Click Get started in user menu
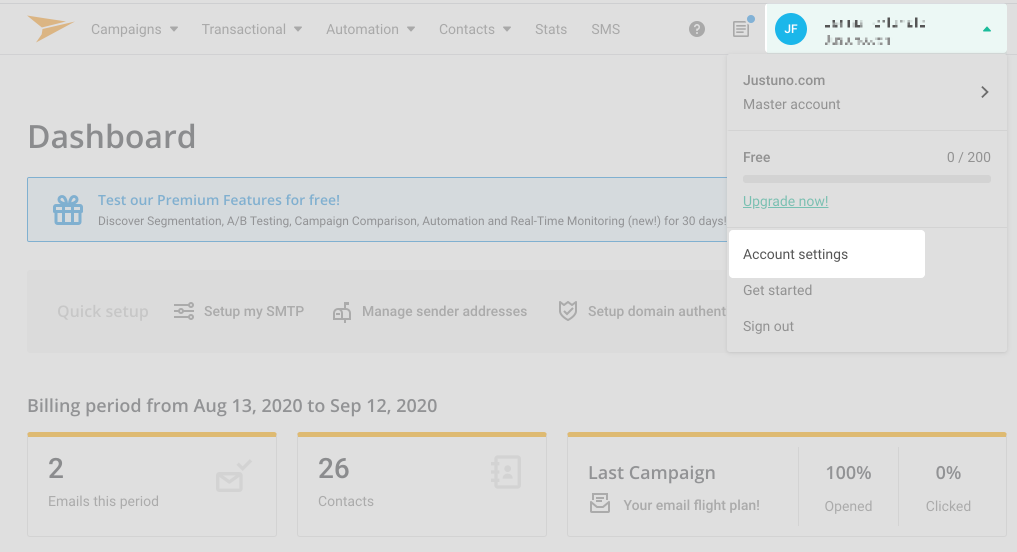Viewport: 1017px width, 552px height. 777,291
